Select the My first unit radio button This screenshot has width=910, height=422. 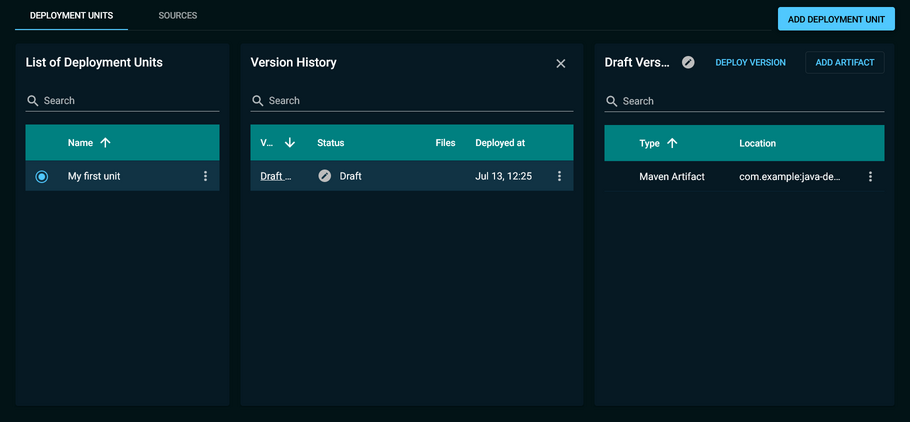[x=42, y=176]
